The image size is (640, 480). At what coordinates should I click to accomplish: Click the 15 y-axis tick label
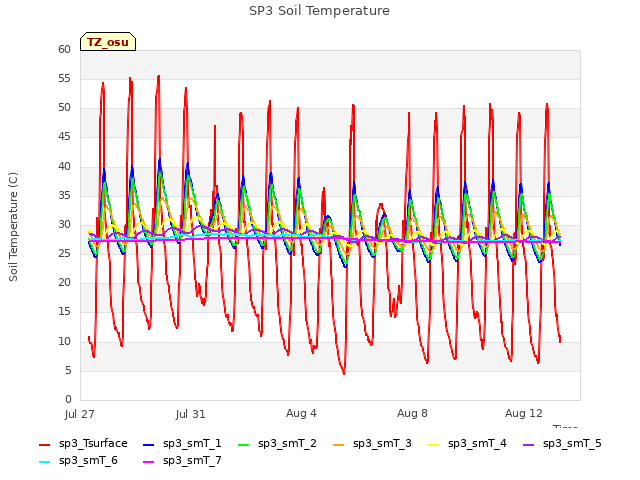pyautogui.click(x=64, y=312)
